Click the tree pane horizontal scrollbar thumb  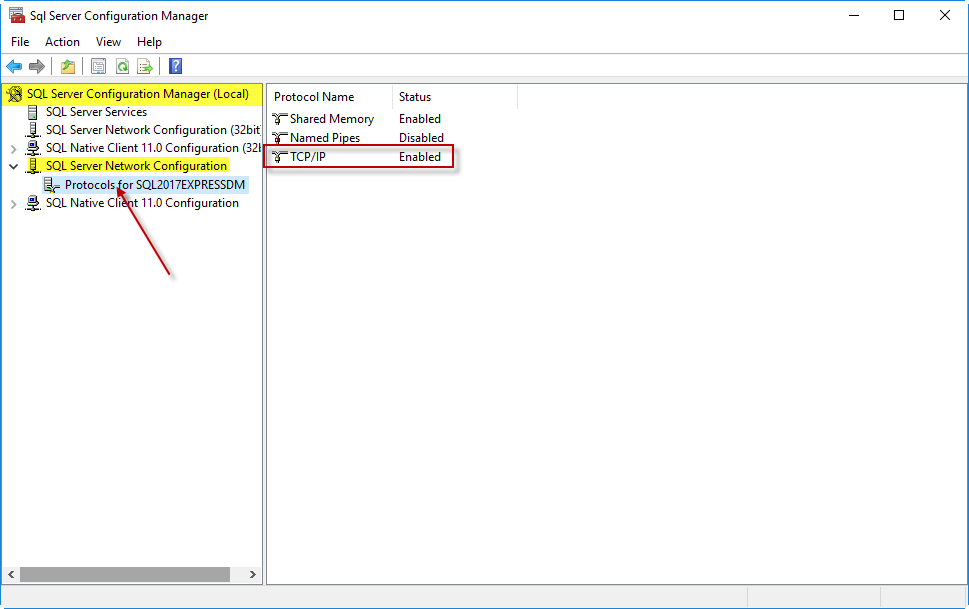click(125, 574)
